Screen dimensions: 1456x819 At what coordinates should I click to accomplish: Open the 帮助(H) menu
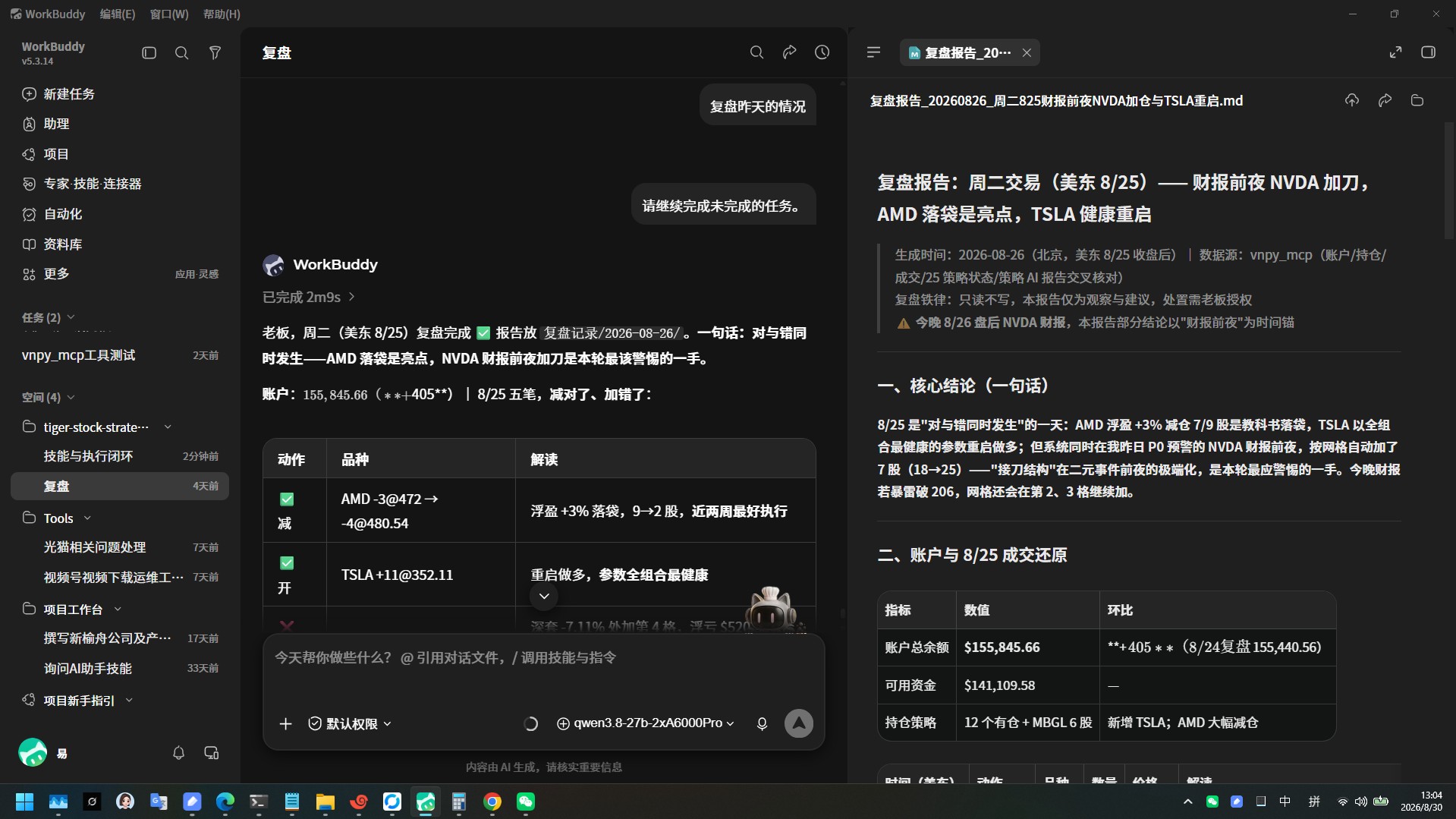coord(222,14)
